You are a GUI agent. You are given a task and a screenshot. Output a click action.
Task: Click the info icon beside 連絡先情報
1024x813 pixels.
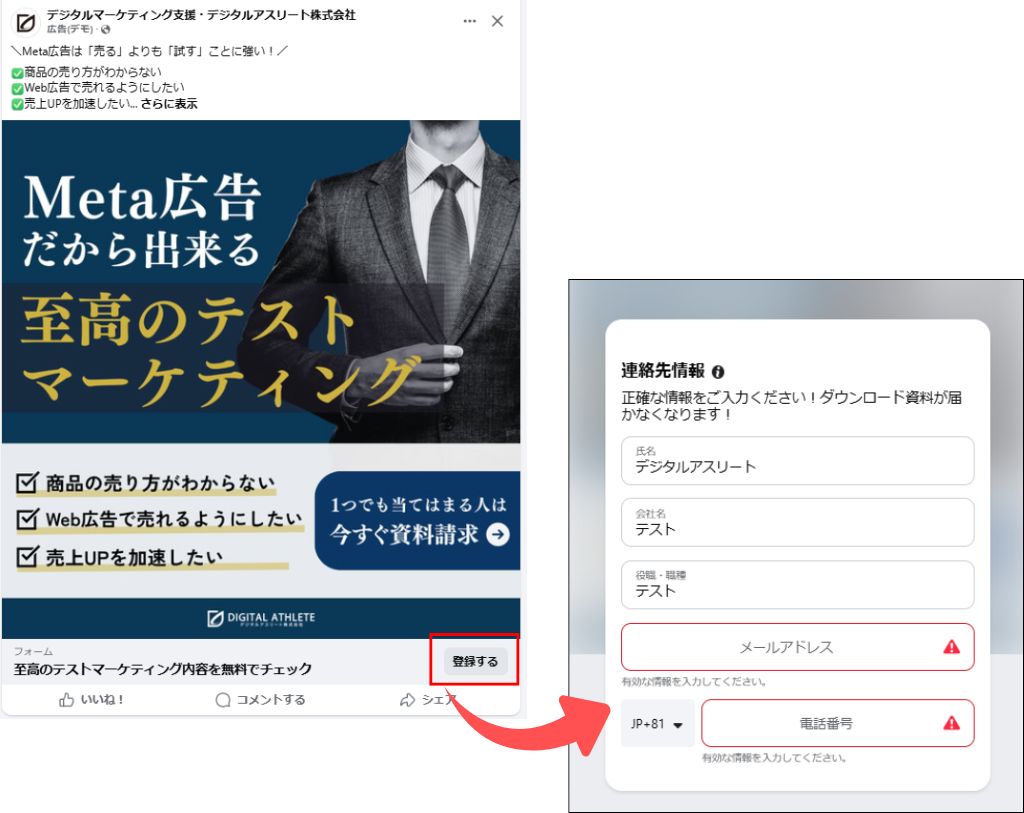718,372
